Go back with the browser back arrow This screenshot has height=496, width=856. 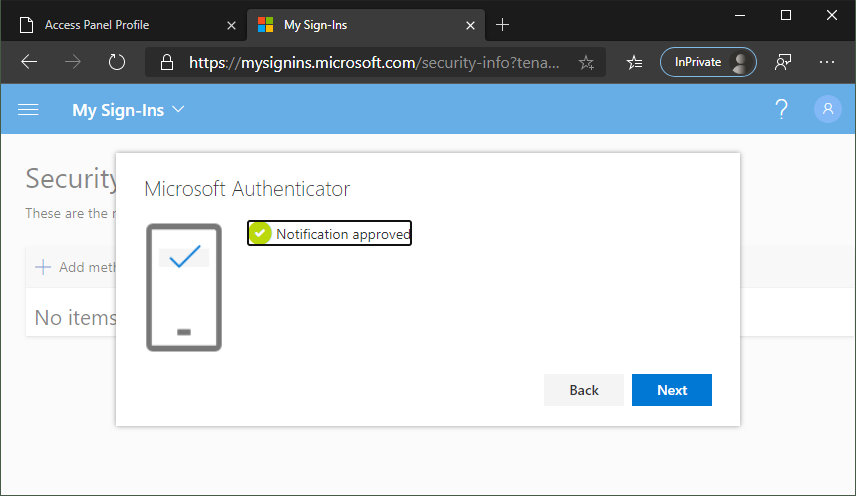click(29, 62)
